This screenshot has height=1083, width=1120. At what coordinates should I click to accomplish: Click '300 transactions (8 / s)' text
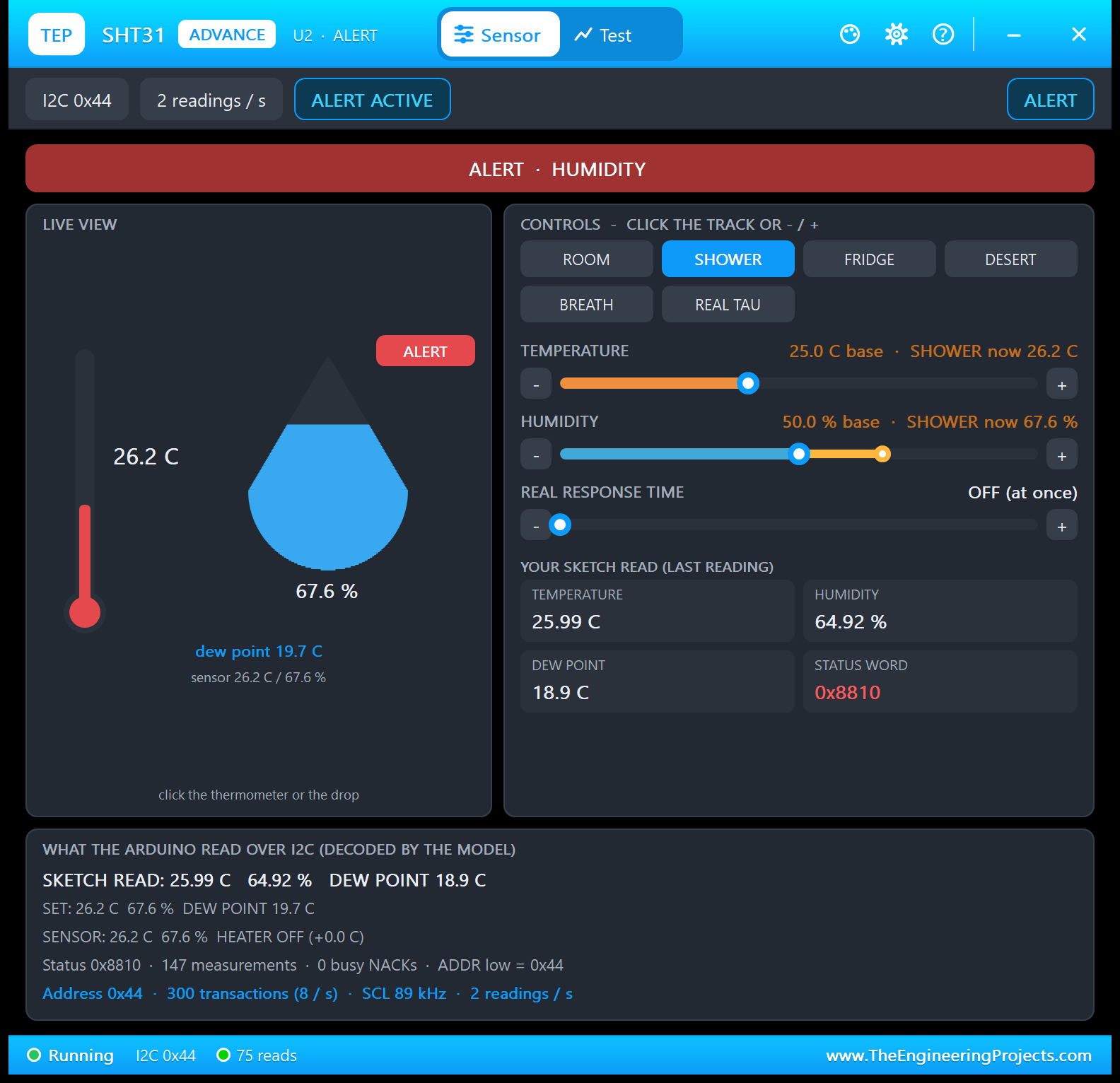pos(252,993)
